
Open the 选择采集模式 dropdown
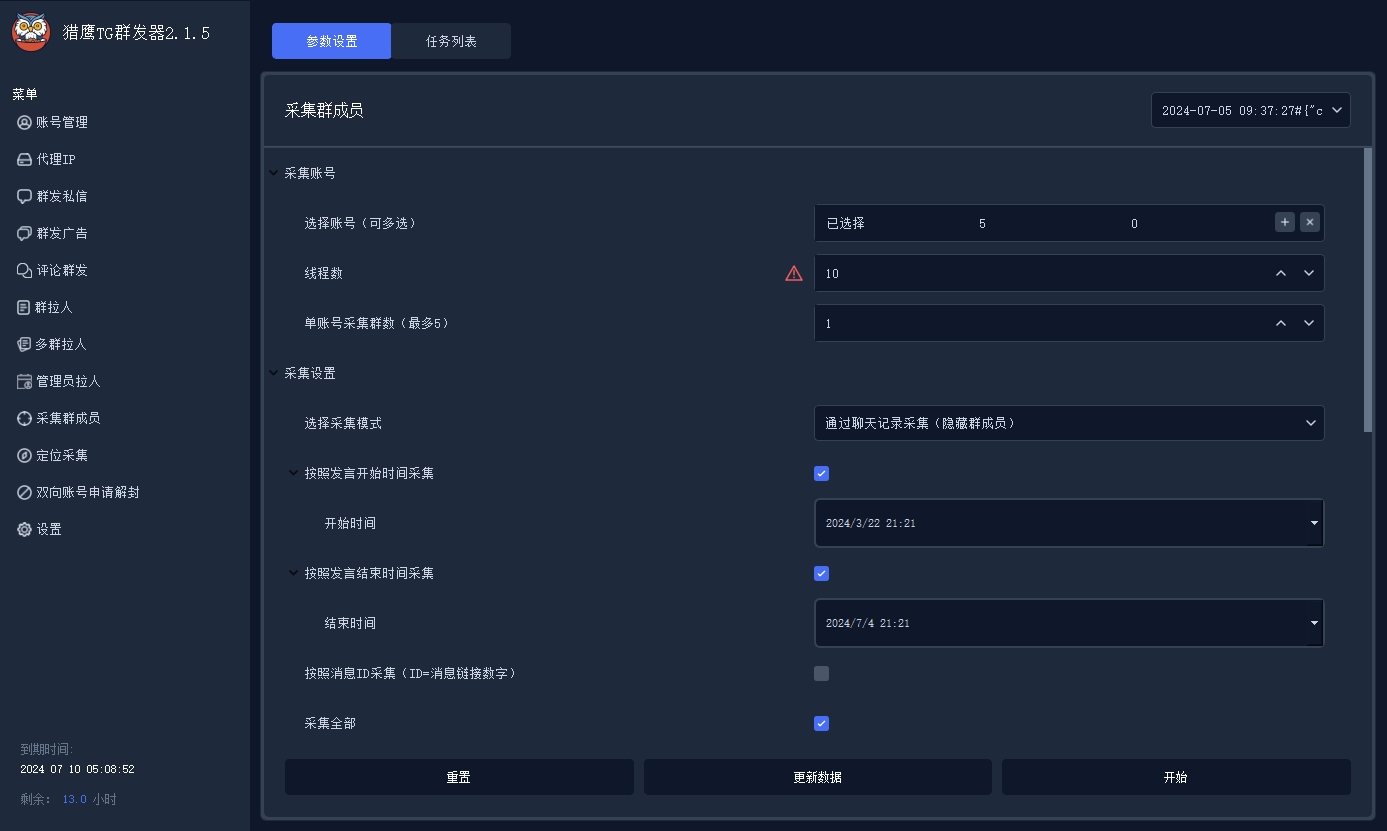tap(1069, 423)
